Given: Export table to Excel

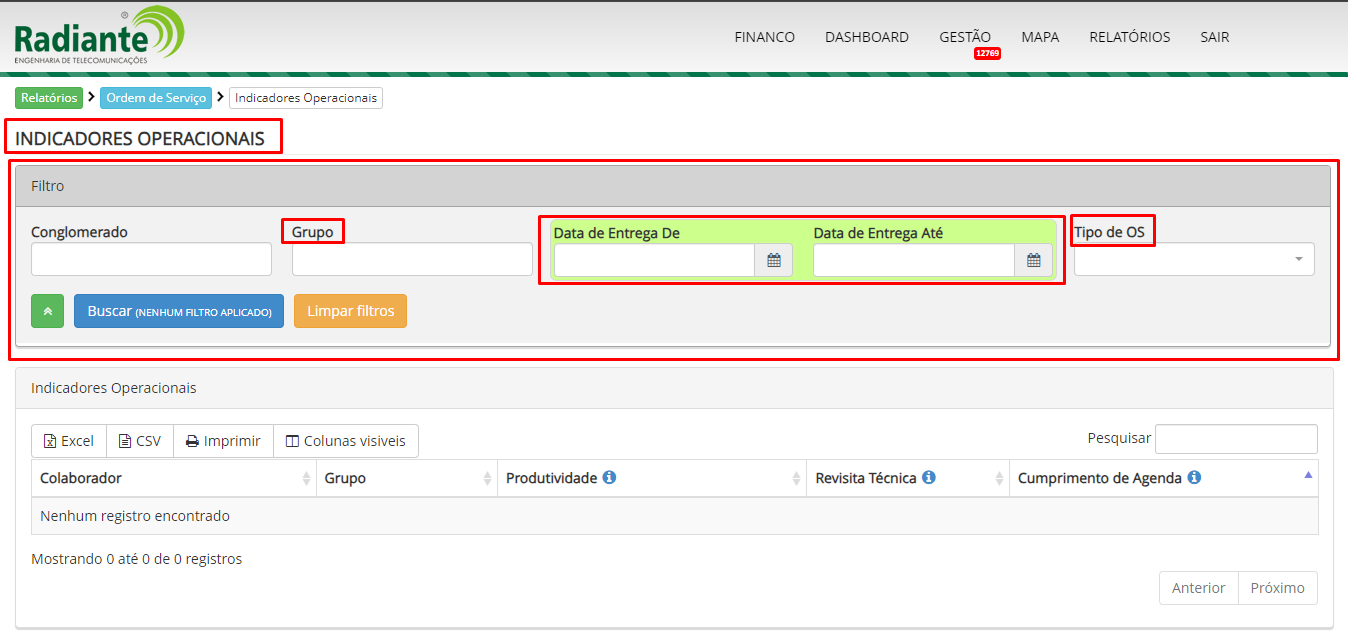Looking at the screenshot, I should point(69,441).
